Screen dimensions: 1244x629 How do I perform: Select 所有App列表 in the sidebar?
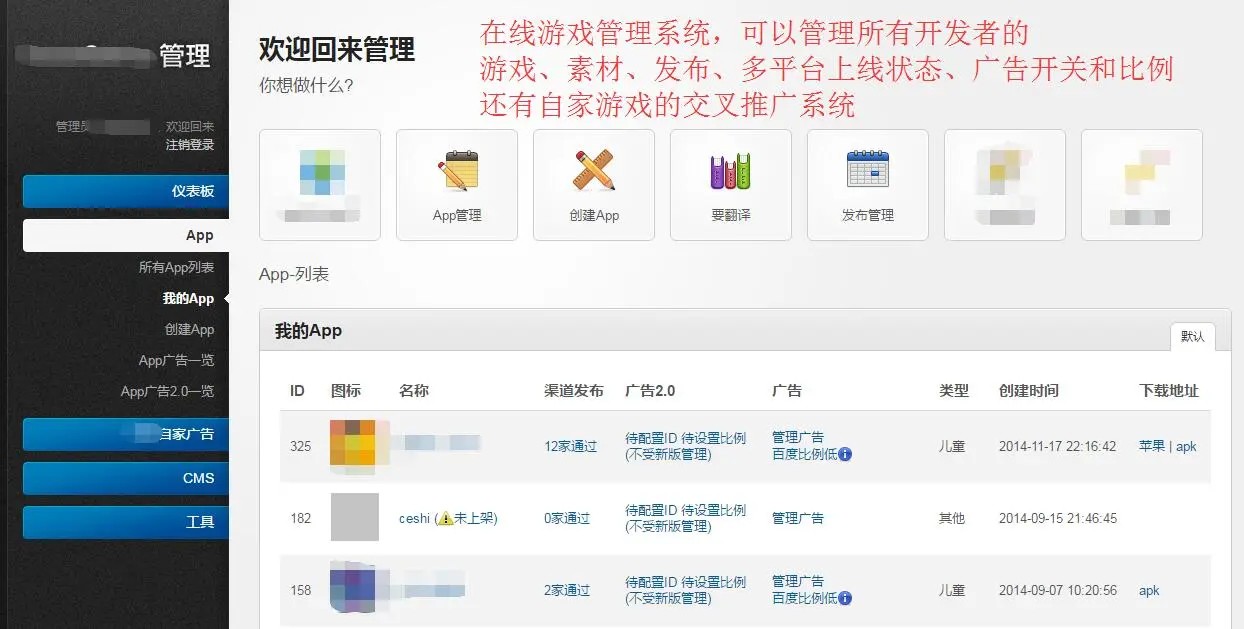(x=178, y=267)
